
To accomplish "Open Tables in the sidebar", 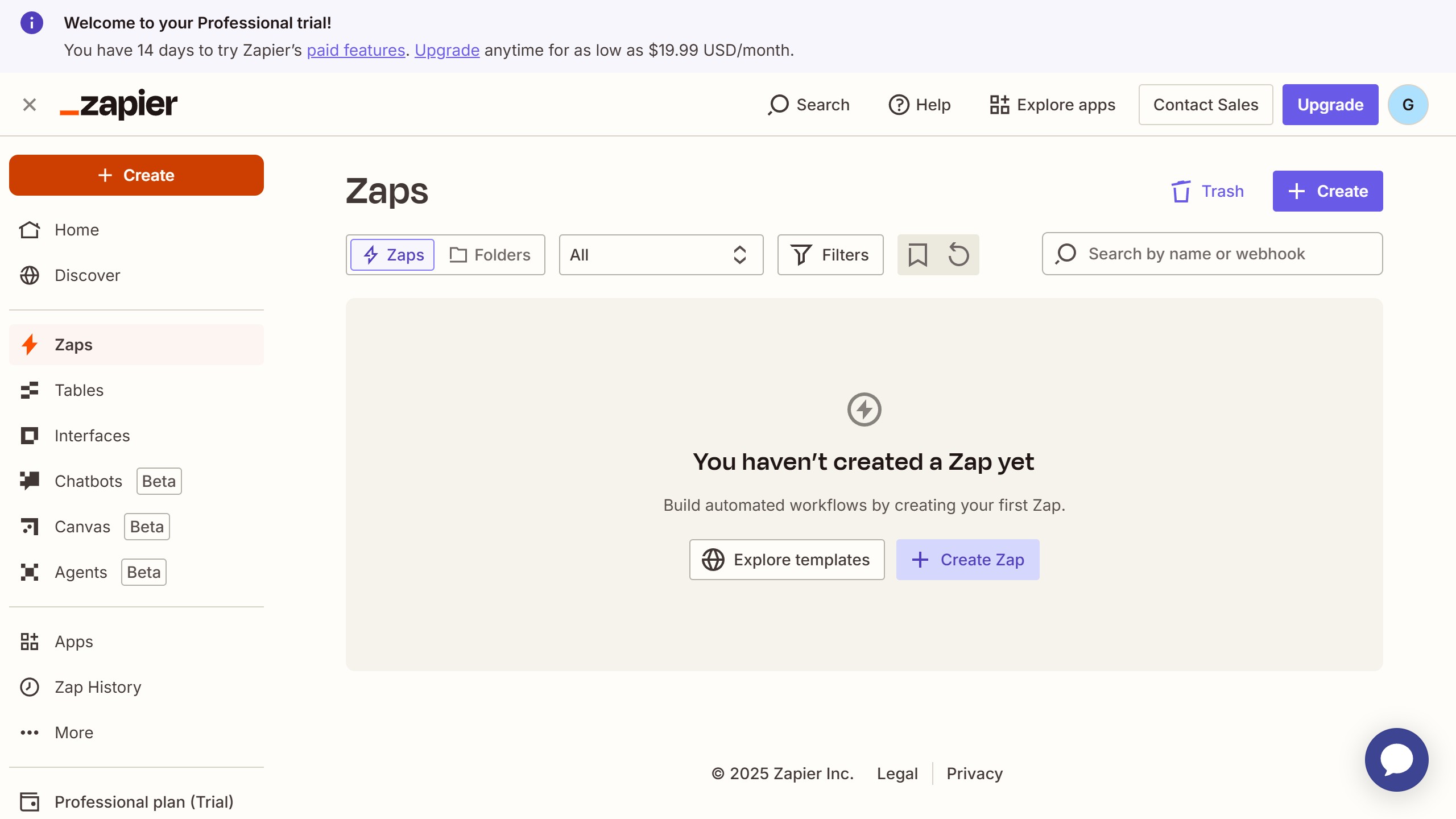I will 79,390.
